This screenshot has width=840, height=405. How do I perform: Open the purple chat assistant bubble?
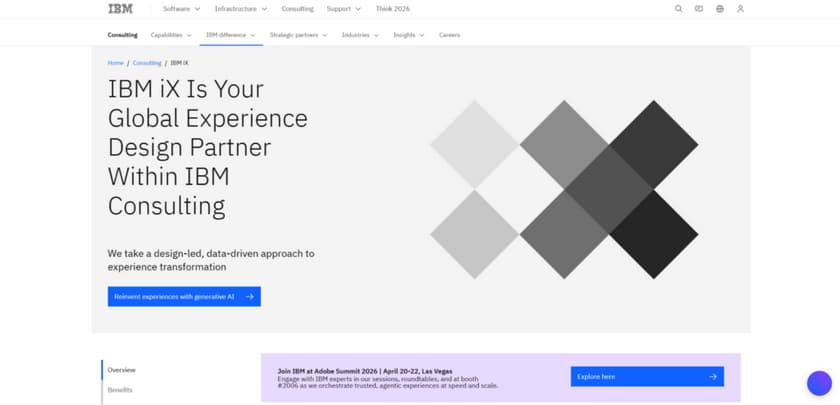click(x=819, y=383)
